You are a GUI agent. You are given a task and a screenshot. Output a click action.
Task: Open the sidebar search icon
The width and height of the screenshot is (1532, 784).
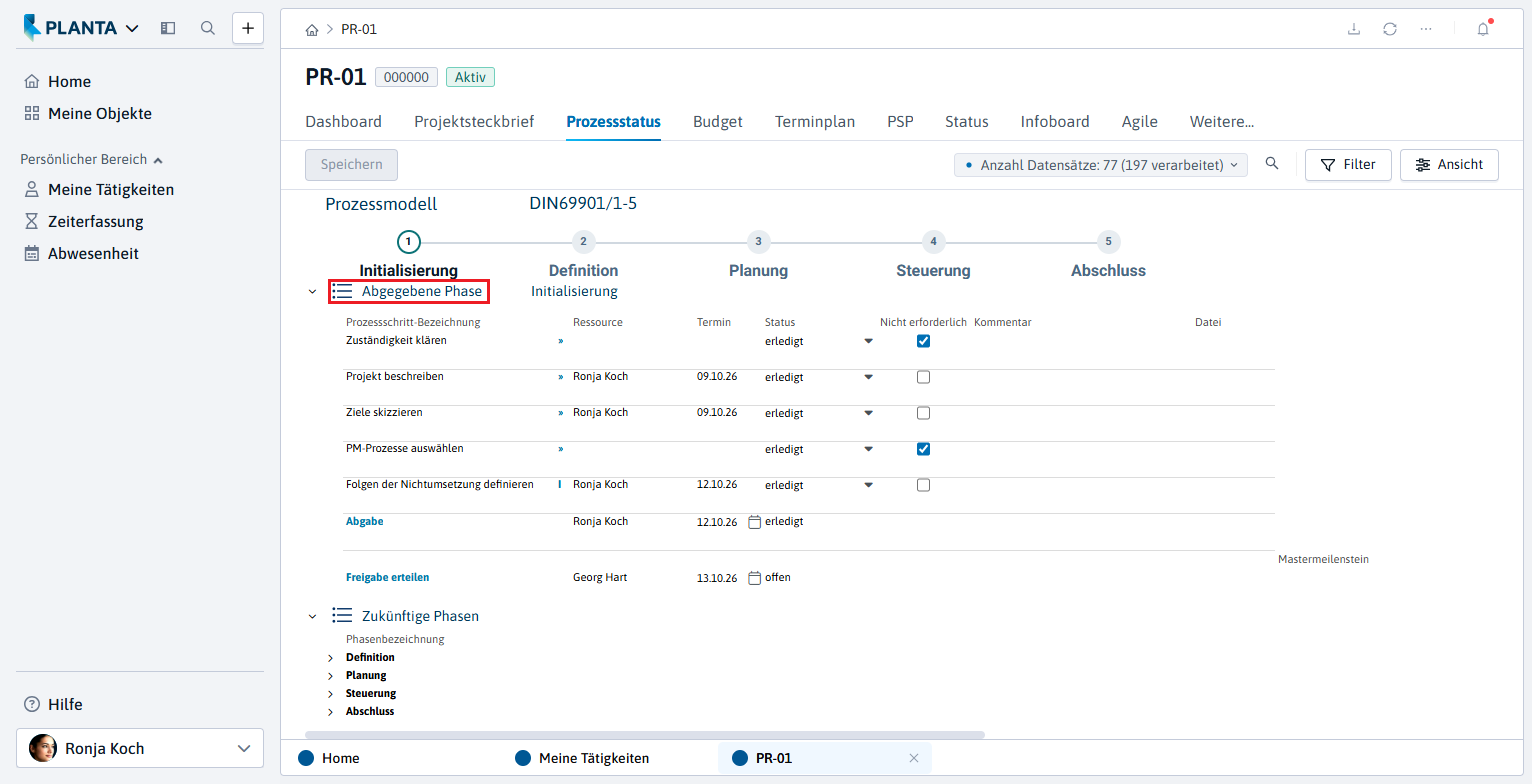pyautogui.click(x=208, y=28)
